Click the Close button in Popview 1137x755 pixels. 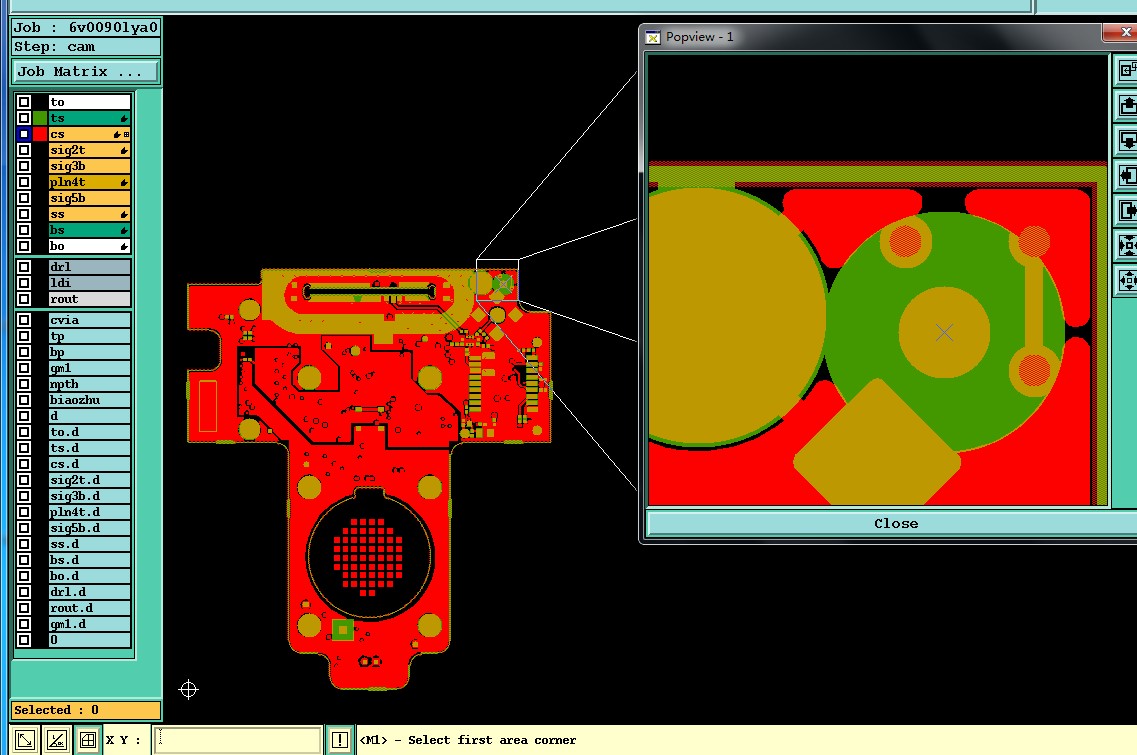pyautogui.click(x=896, y=524)
